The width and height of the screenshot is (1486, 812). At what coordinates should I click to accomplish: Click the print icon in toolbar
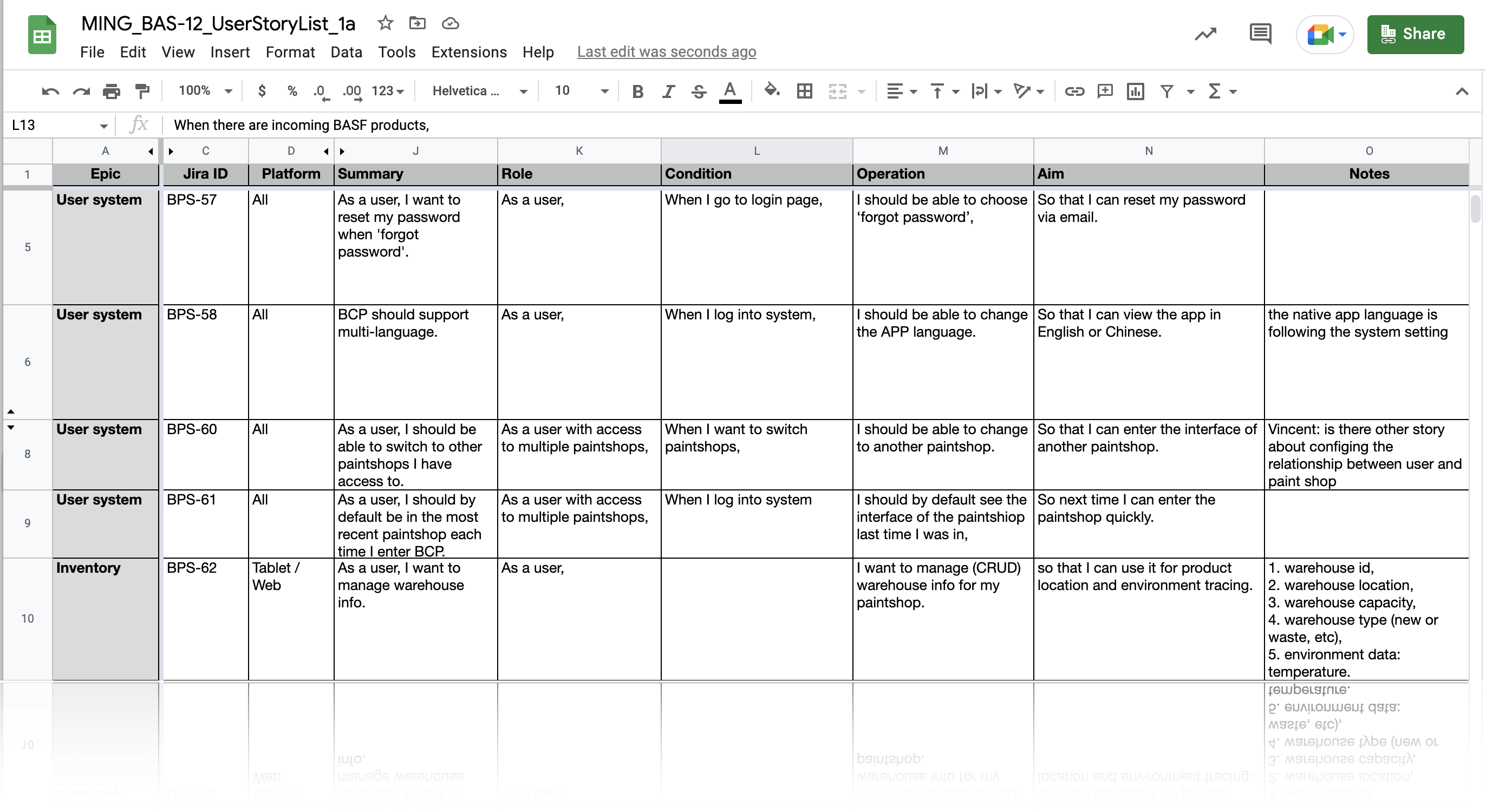(111, 91)
